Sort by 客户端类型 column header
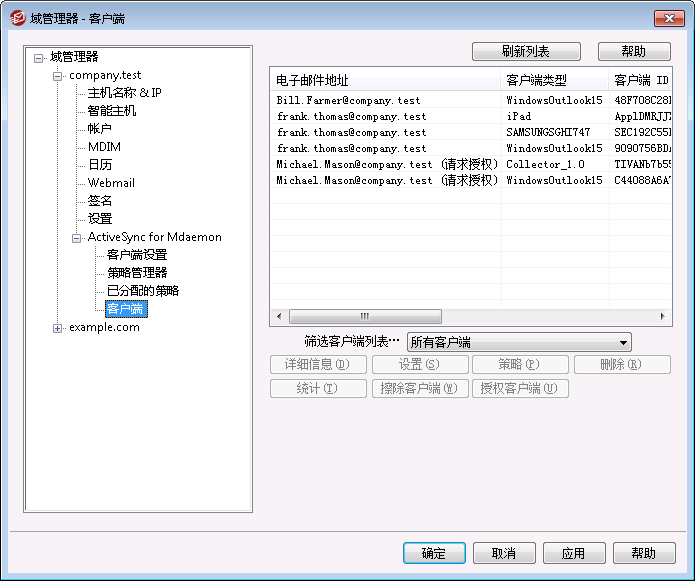695x581 pixels. tap(555, 80)
